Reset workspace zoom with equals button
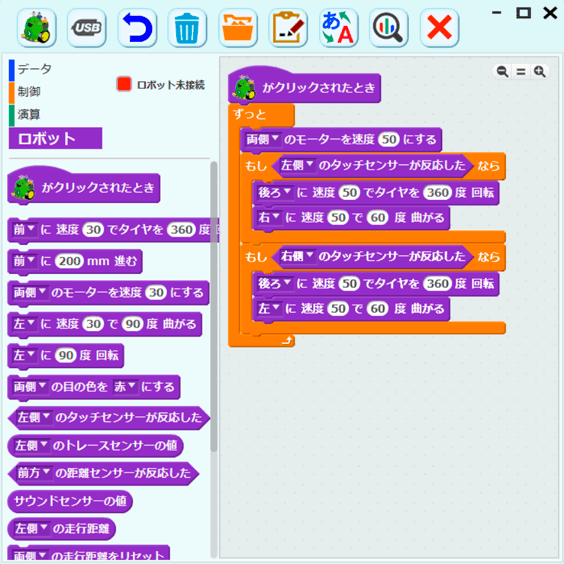The image size is (564, 564). pyautogui.click(x=521, y=72)
